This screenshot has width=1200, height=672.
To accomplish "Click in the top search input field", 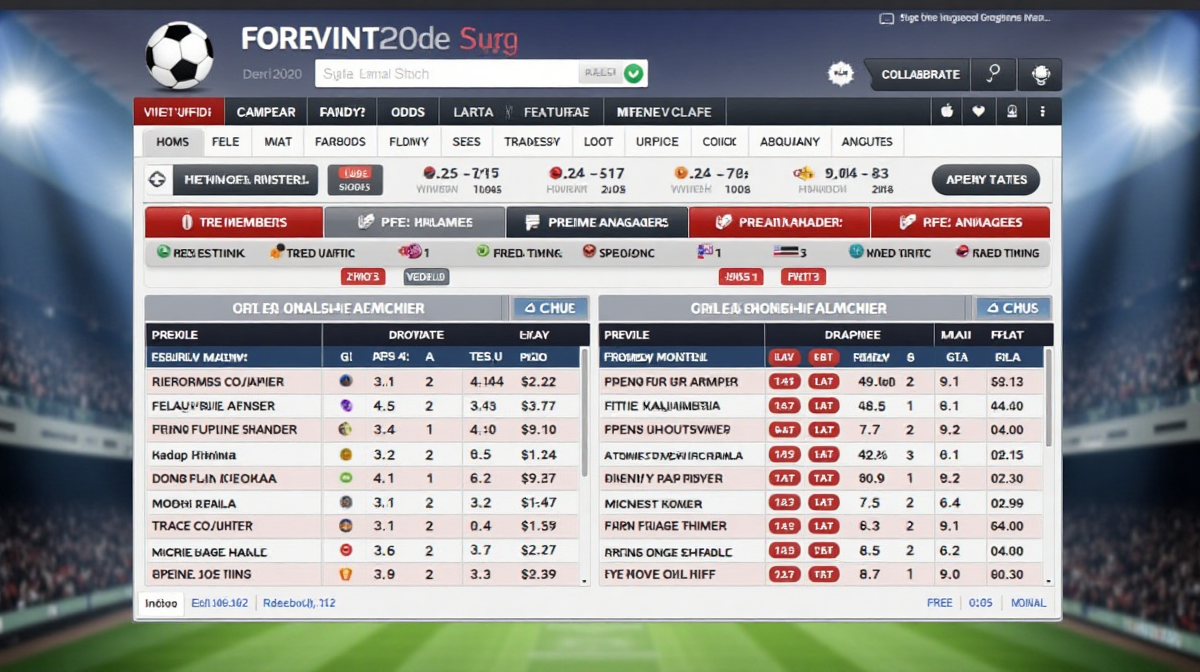I will click(445, 74).
